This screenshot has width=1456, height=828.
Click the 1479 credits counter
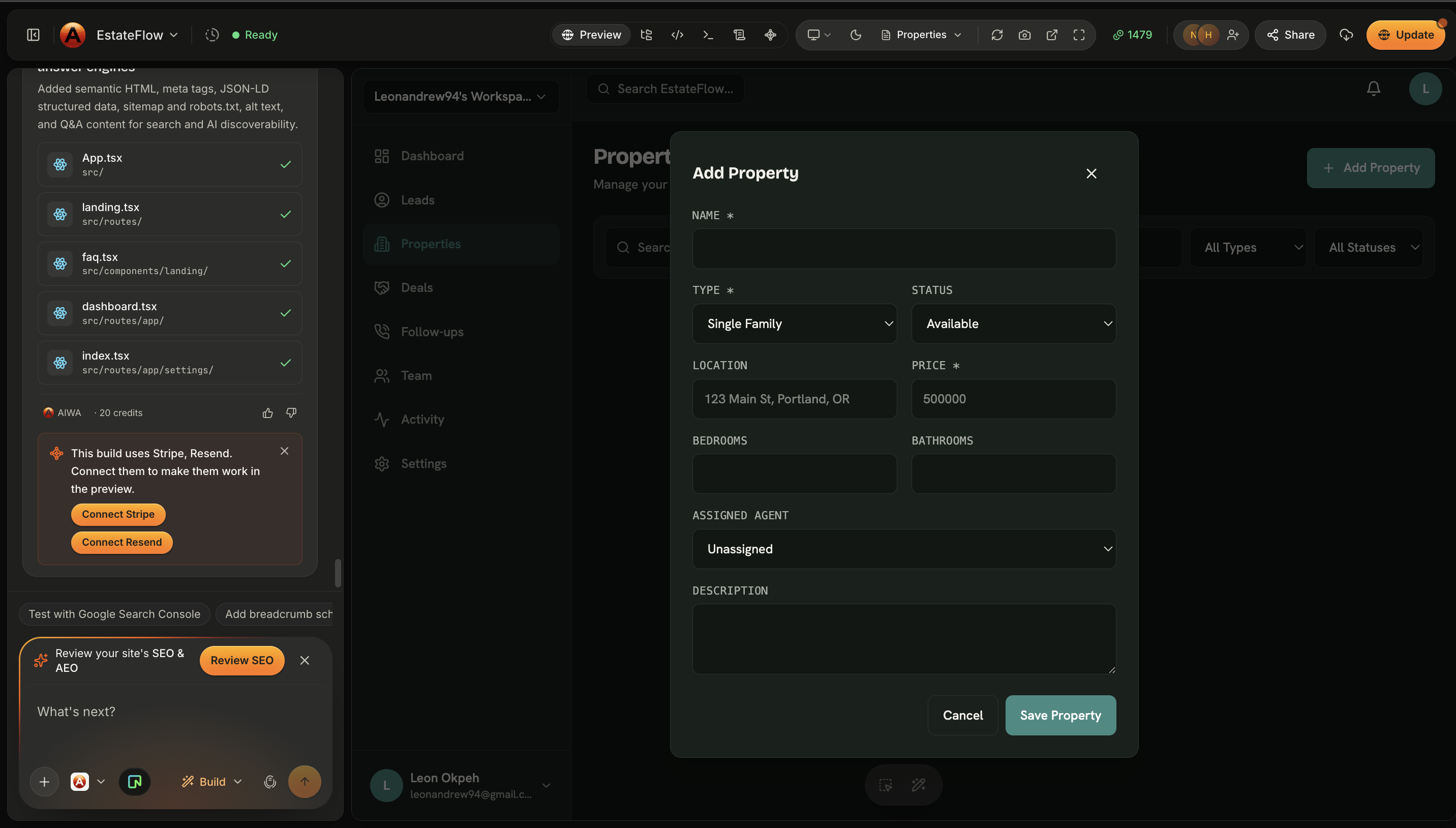pos(1132,35)
